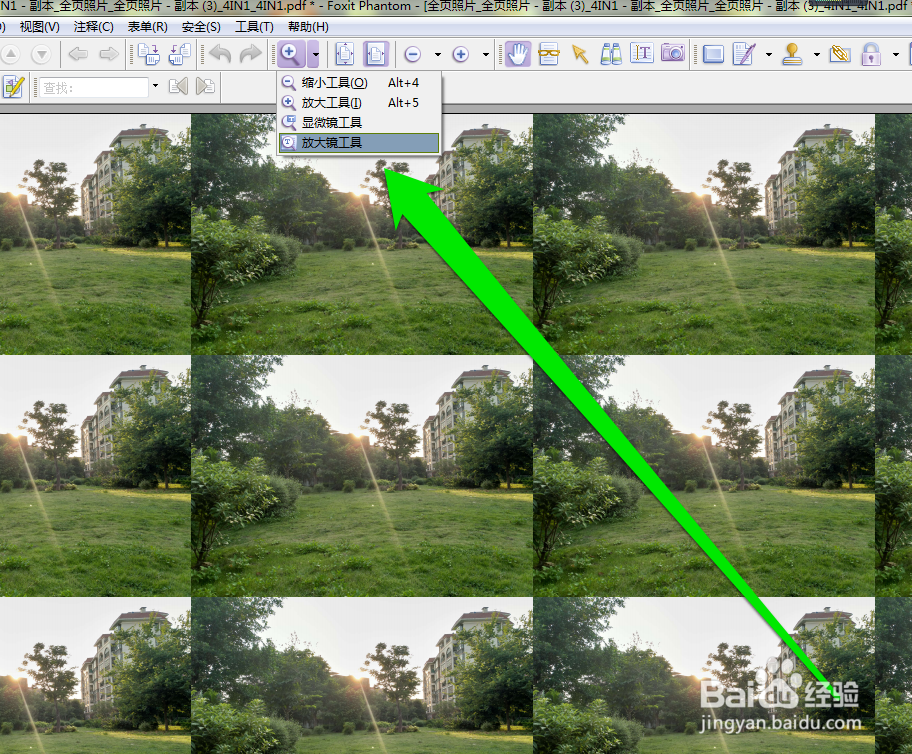912x754 pixels.
Task: Click the insert pages icon with left-pointing arrow
Action: pos(180,54)
